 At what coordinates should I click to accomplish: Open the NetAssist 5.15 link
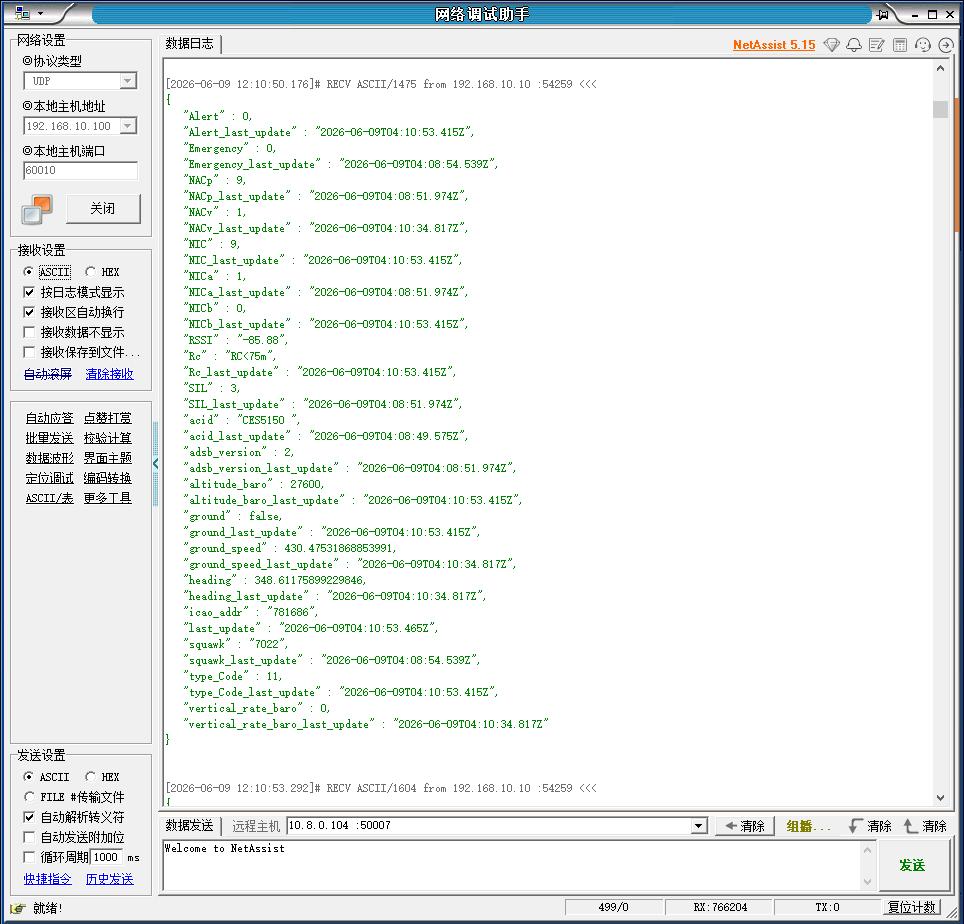(774, 45)
